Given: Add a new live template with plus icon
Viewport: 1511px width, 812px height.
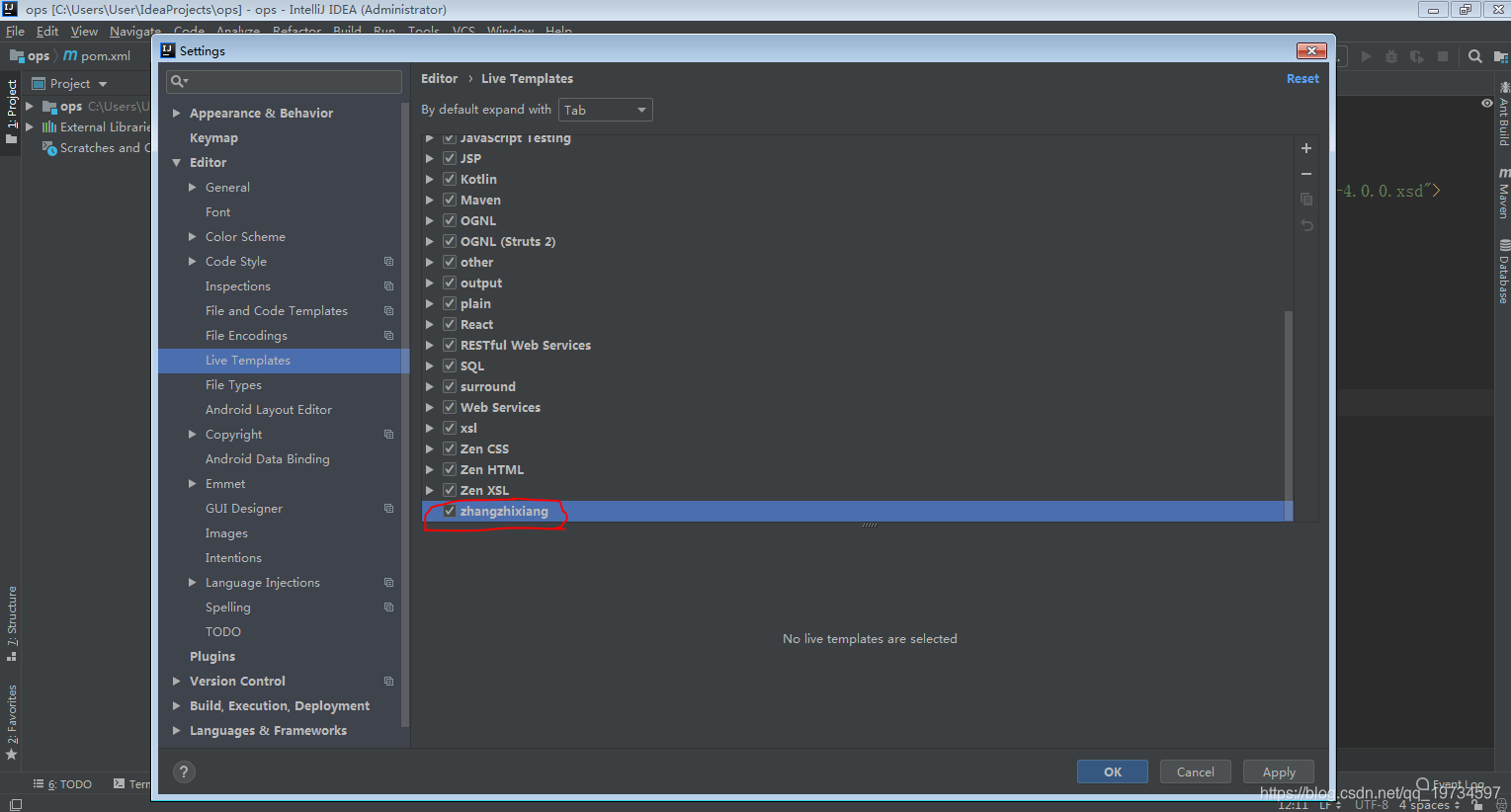Looking at the screenshot, I should click(x=1306, y=148).
